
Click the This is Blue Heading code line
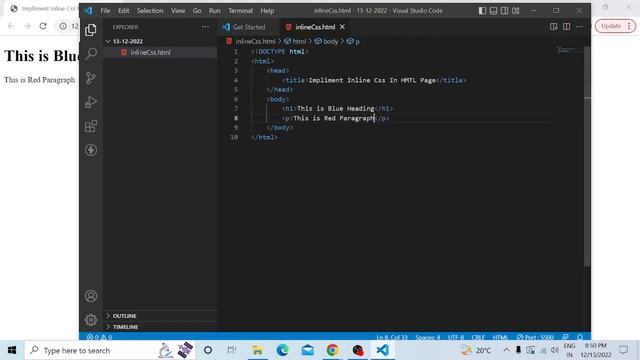click(x=338, y=109)
